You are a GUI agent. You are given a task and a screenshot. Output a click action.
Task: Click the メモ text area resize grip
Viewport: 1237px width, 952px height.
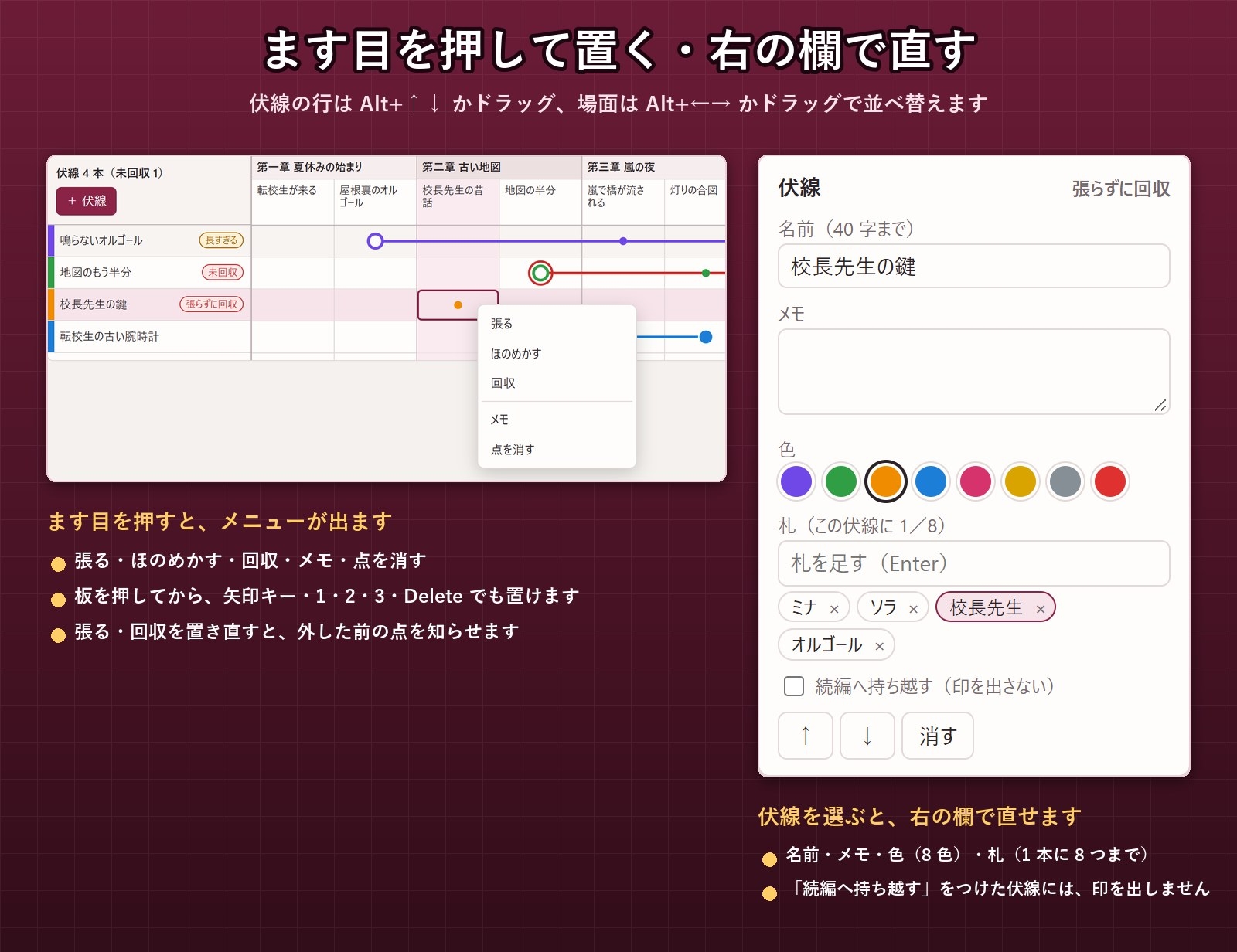[1160, 405]
